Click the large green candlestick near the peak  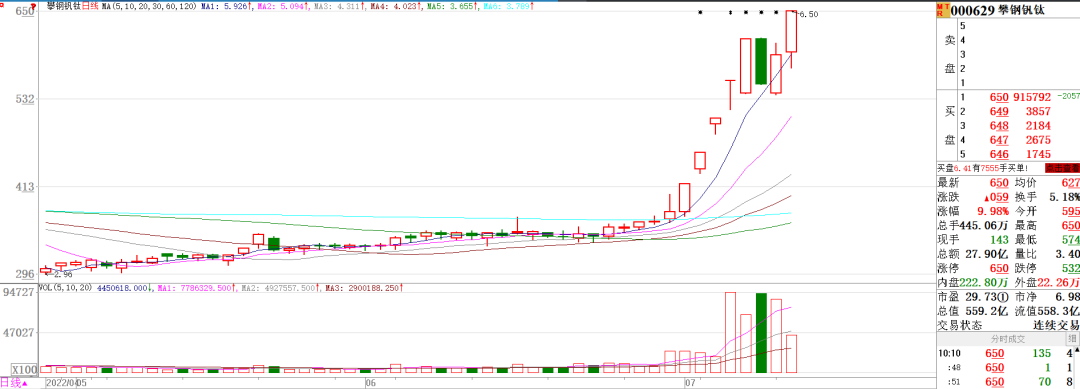pyautogui.click(x=760, y=61)
